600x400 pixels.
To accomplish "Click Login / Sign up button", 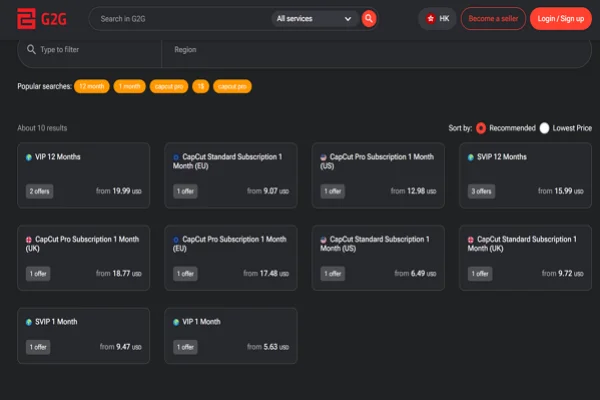I will [561, 18].
